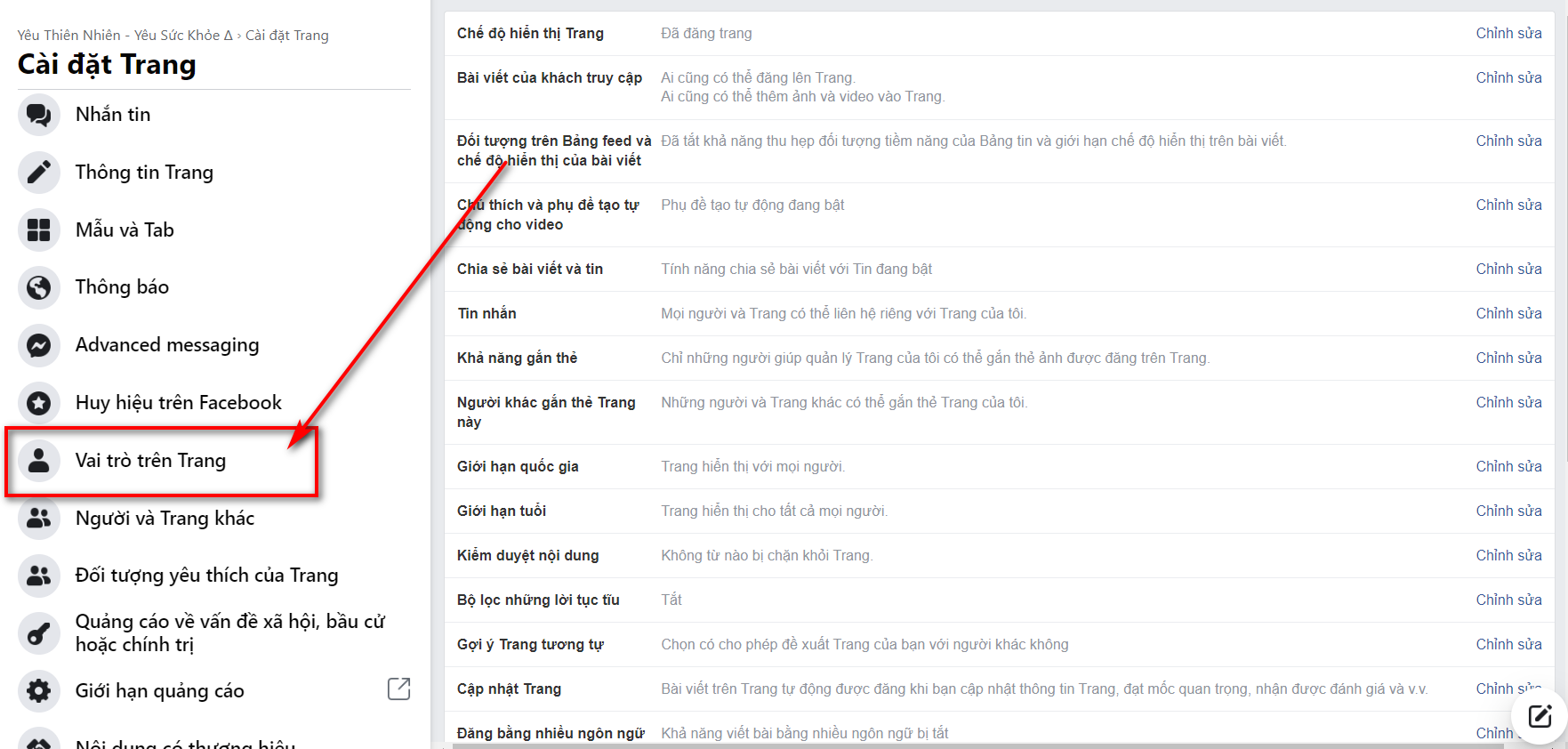Click the Nhắn tin chat bubble icon
Image resolution: width=1568 pixels, height=749 pixels.
[39, 115]
